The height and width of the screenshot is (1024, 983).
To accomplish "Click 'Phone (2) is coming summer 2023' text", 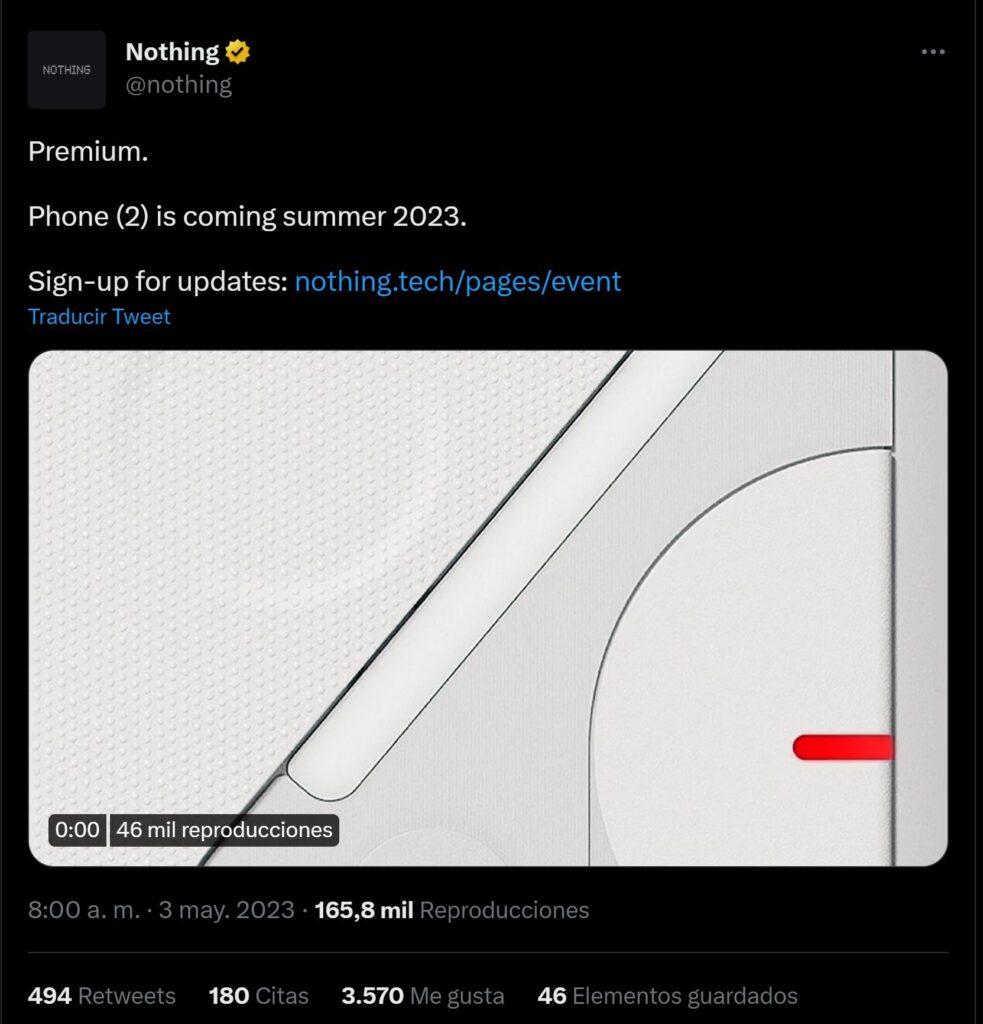I will [247, 216].
